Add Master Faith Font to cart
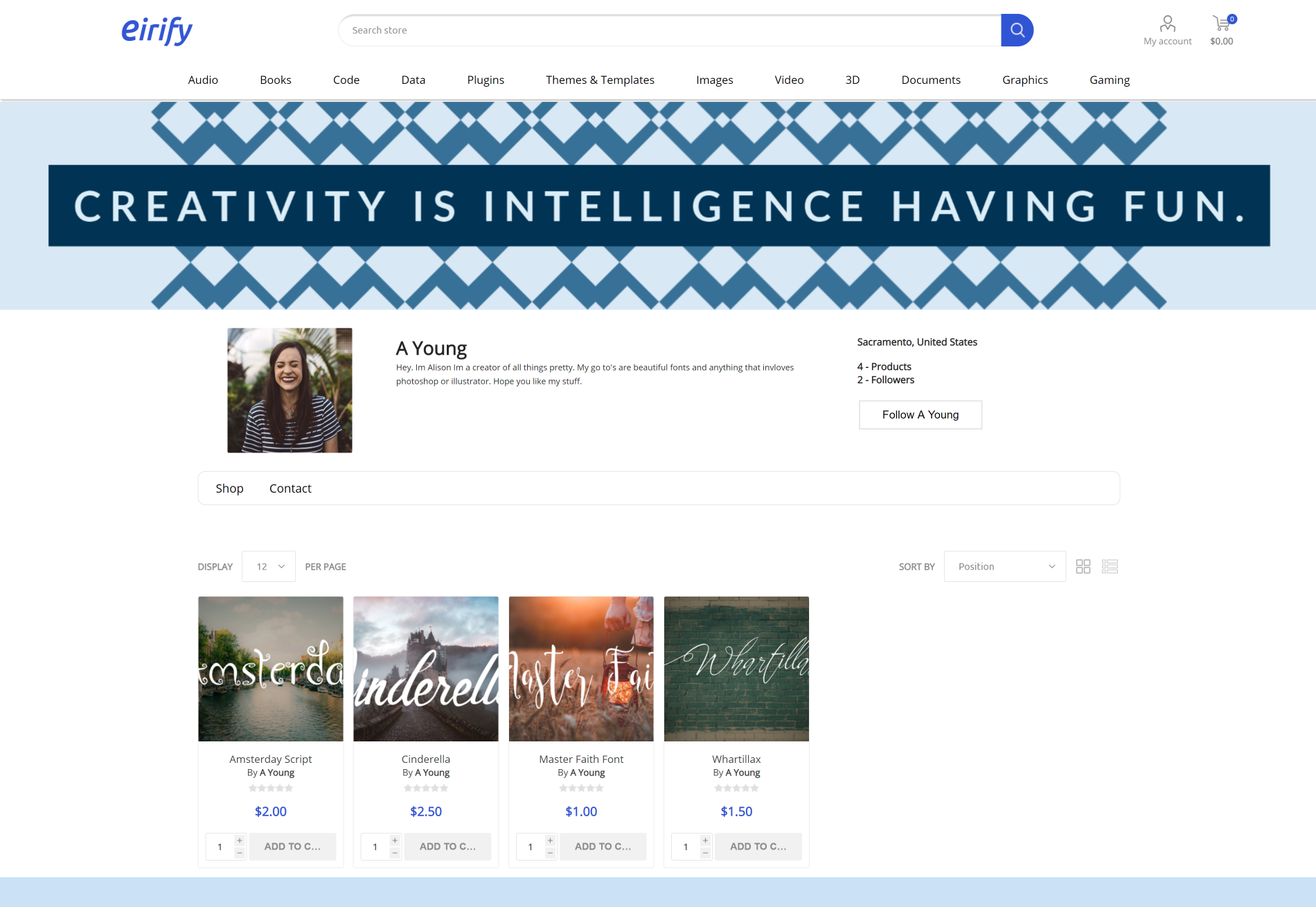The height and width of the screenshot is (907, 1316). pyautogui.click(x=603, y=847)
